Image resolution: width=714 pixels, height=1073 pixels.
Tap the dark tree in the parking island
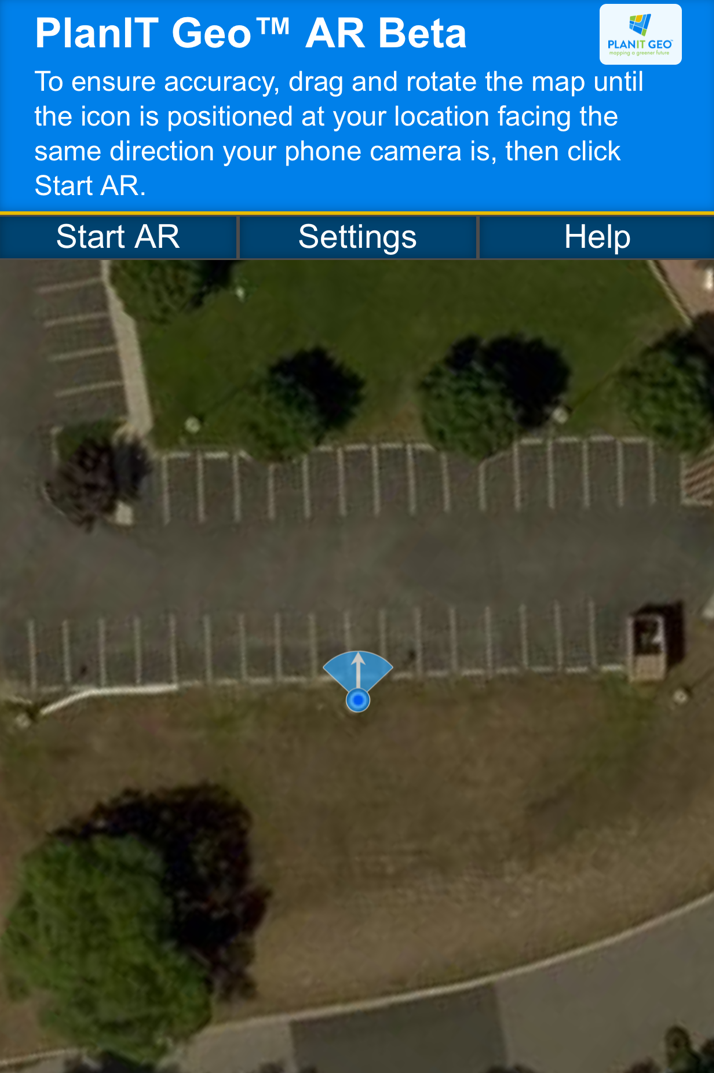point(98,479)
